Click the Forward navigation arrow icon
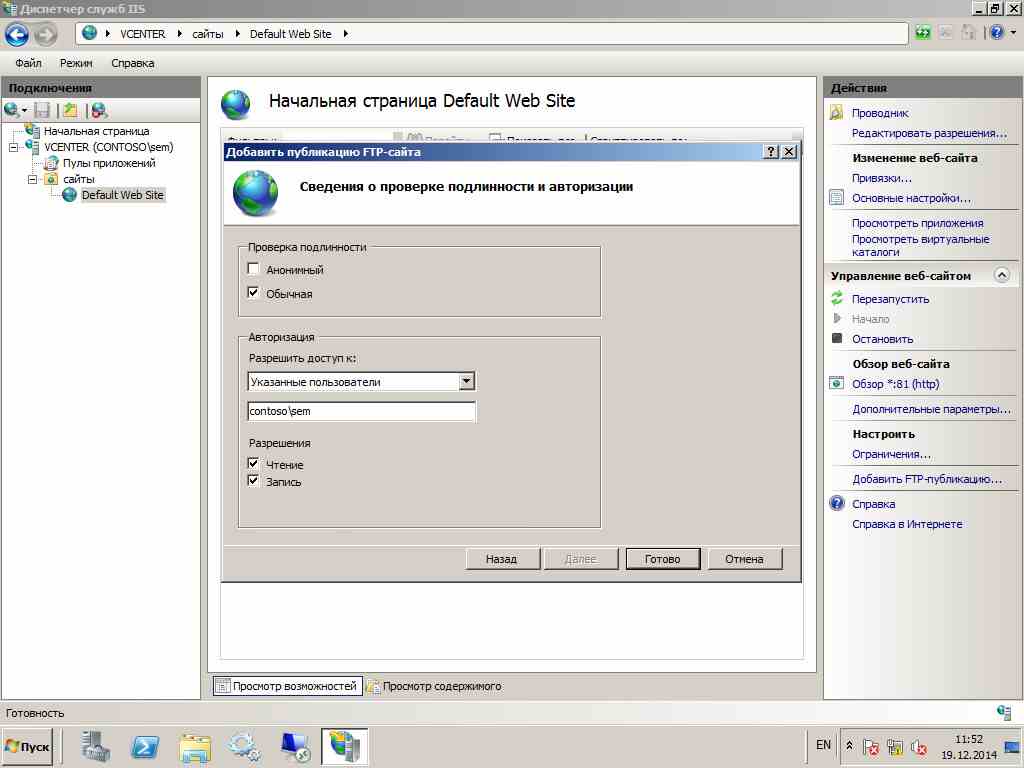1024x768 pixels. pos(45,34)
